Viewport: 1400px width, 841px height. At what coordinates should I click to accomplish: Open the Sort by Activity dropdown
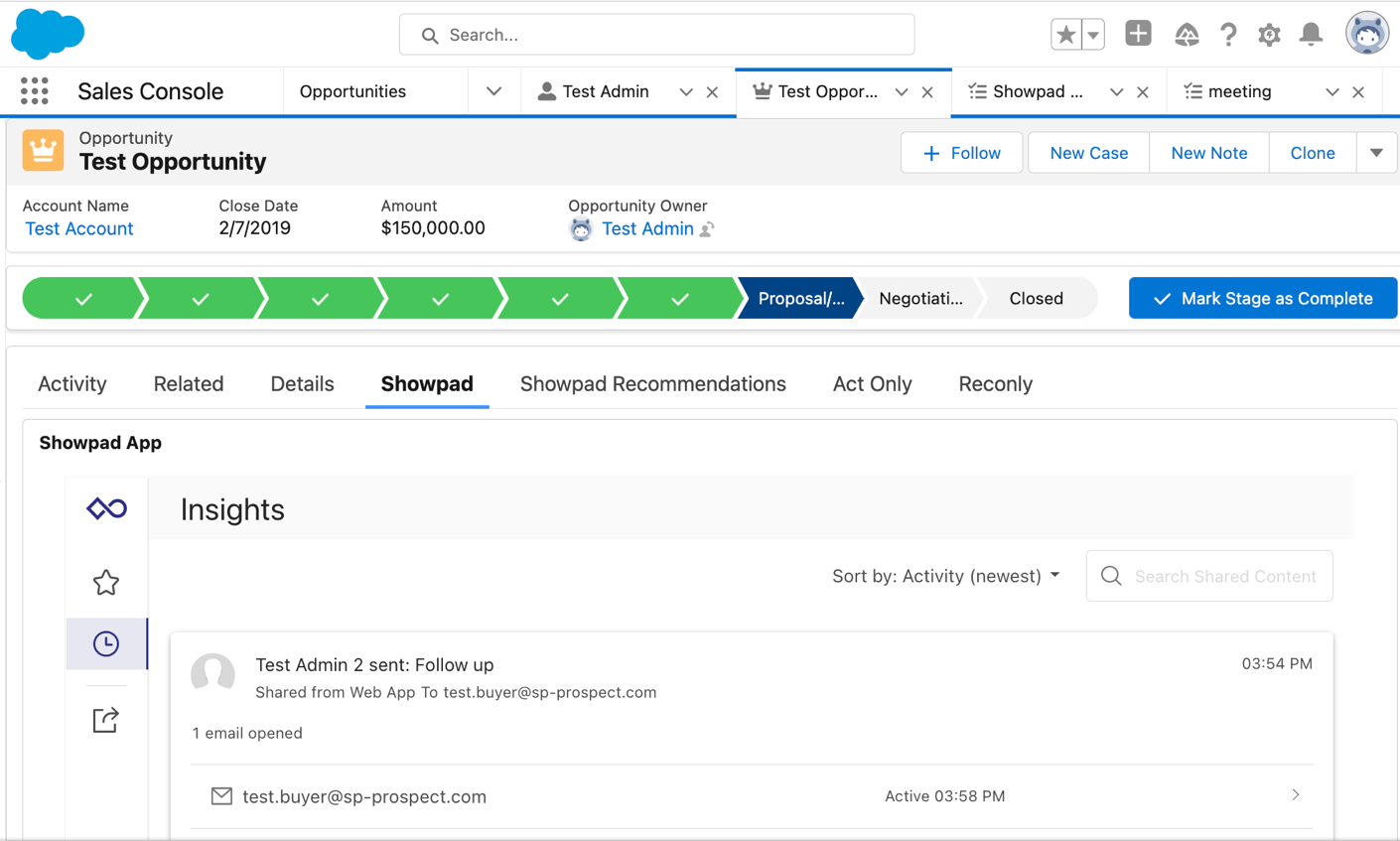945,575
